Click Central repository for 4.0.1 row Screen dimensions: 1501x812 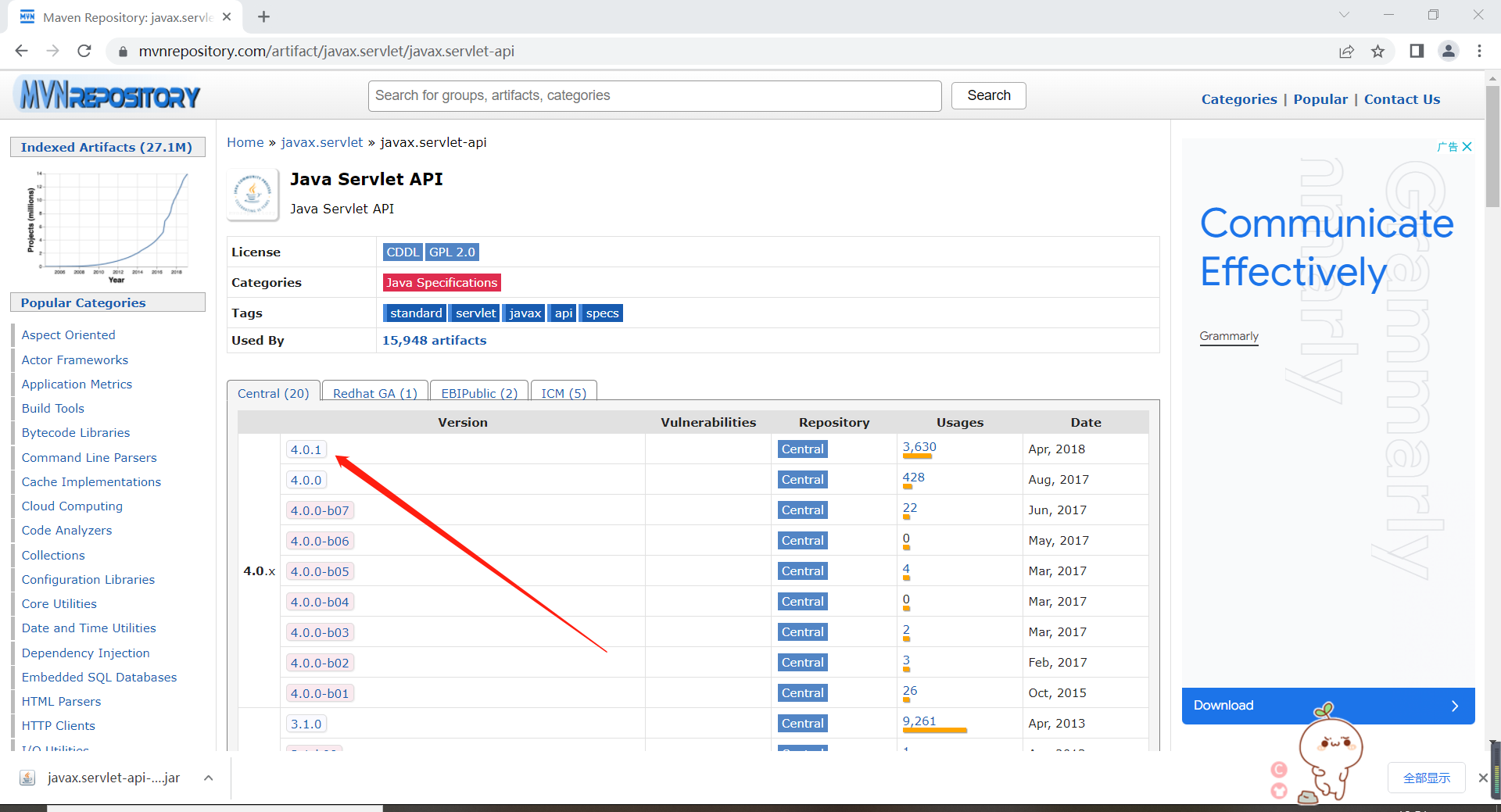(802, 449)
